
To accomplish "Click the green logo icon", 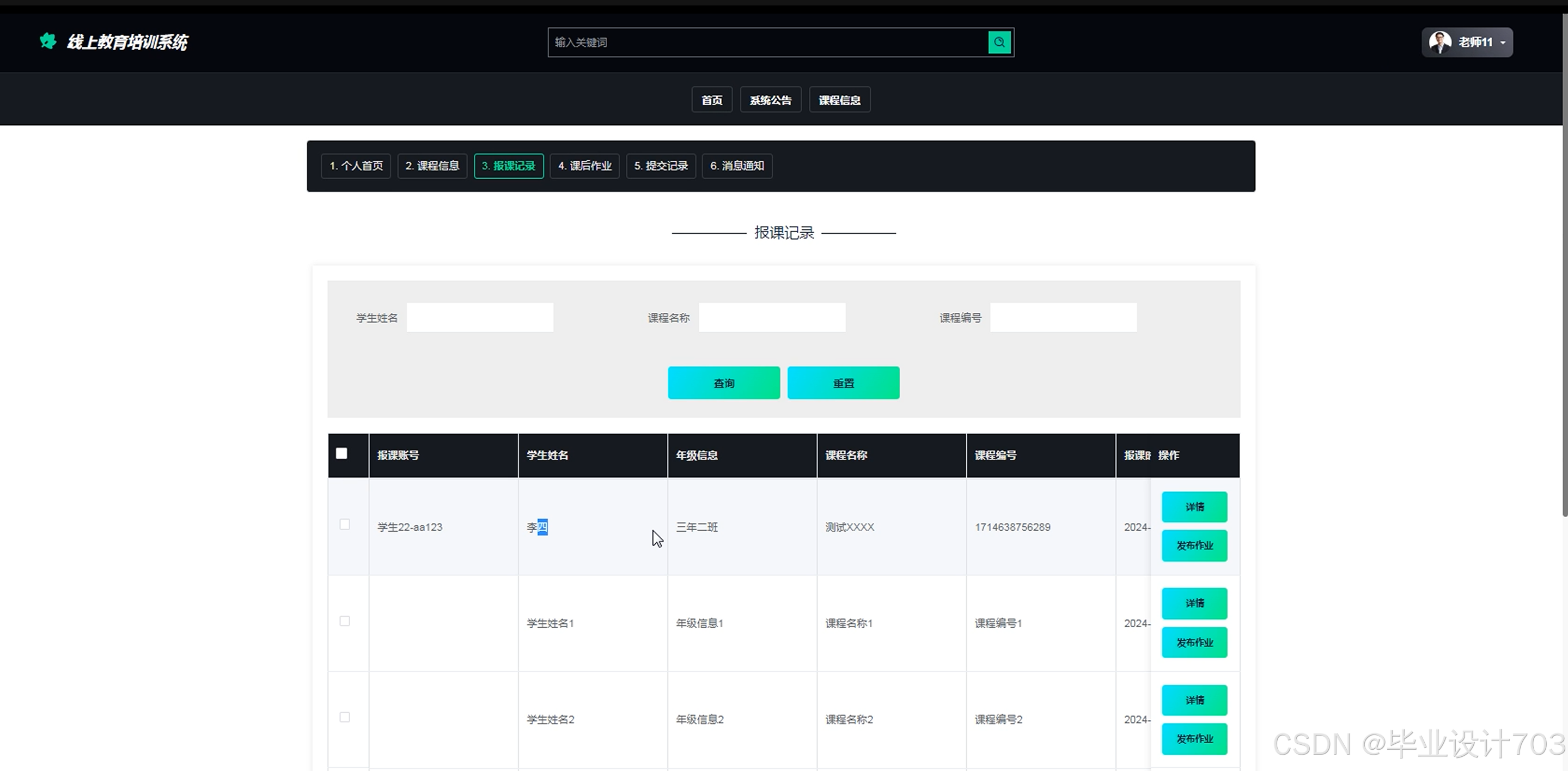I will click(x=48, y=41).
